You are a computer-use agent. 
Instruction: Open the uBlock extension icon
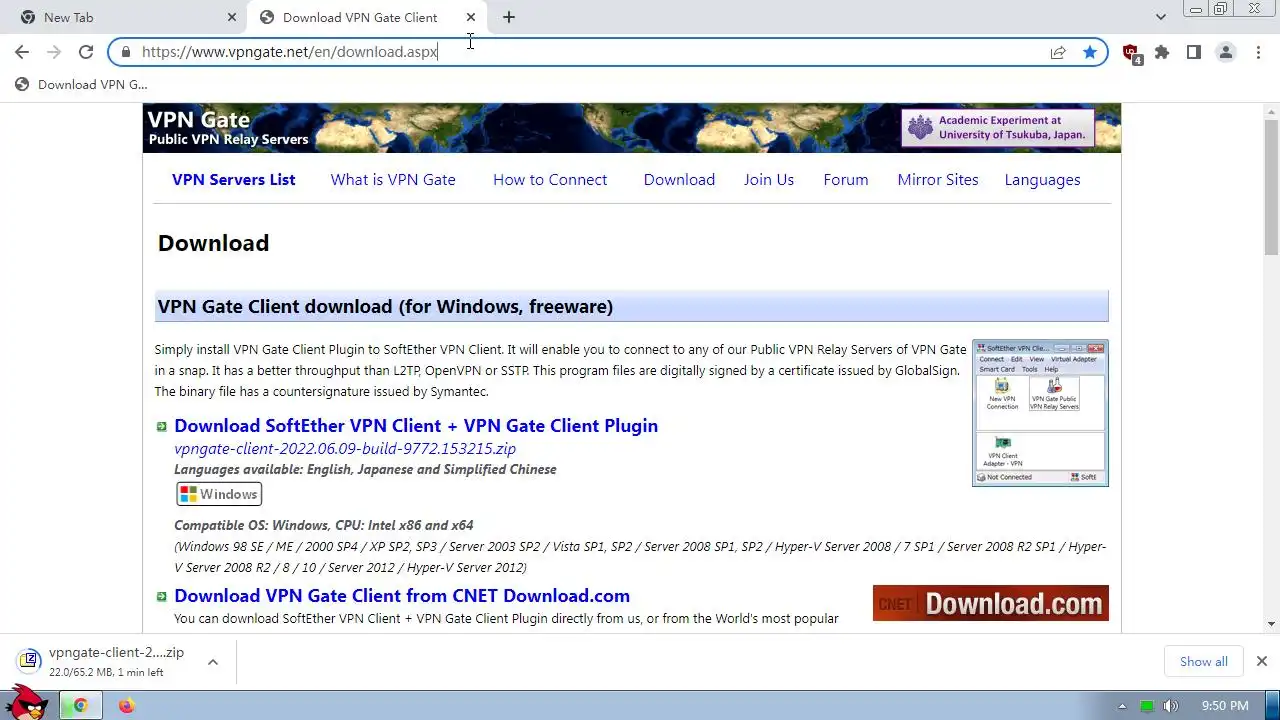click(1131, 53)
